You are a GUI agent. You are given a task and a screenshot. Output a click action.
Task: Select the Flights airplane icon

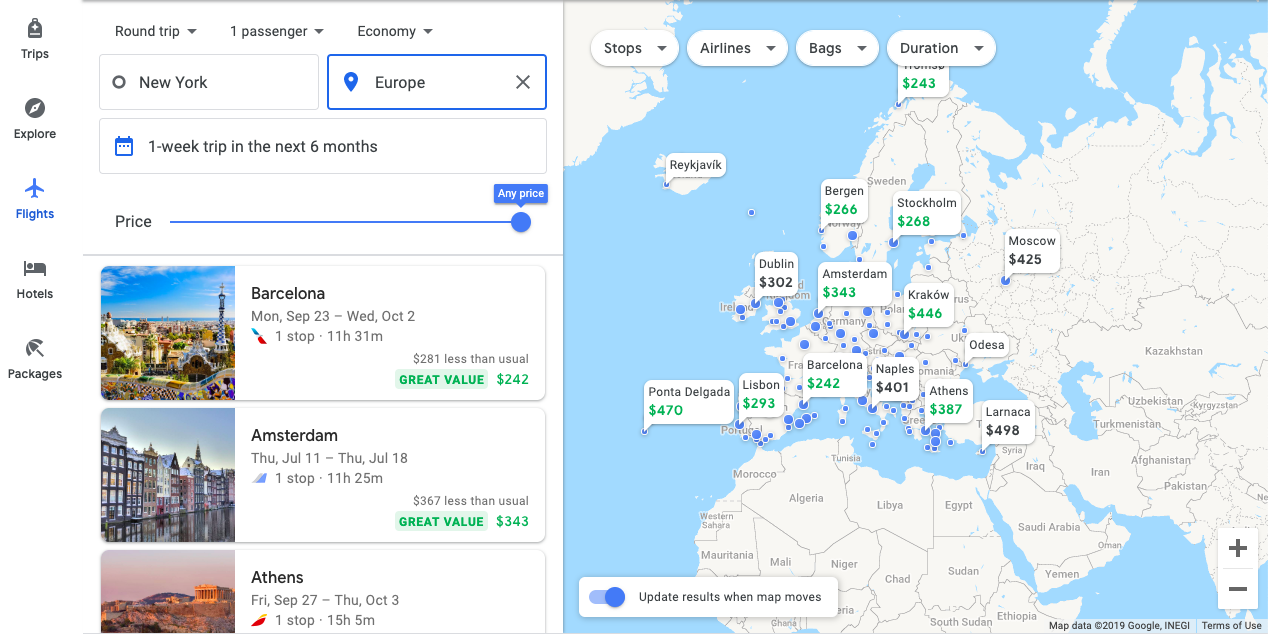coord(35,188)
